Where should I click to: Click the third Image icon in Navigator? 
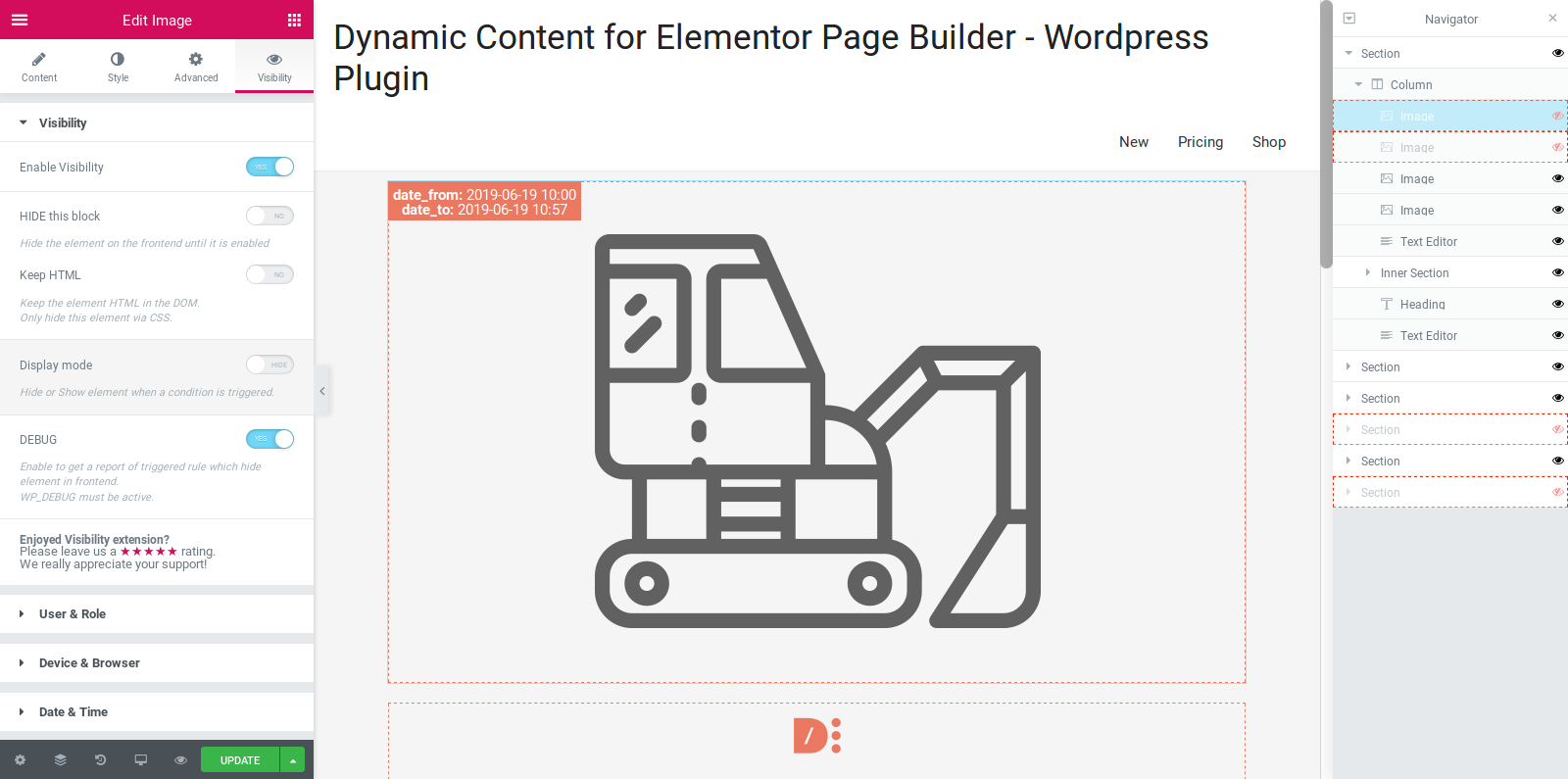[x=1387, y=178]
